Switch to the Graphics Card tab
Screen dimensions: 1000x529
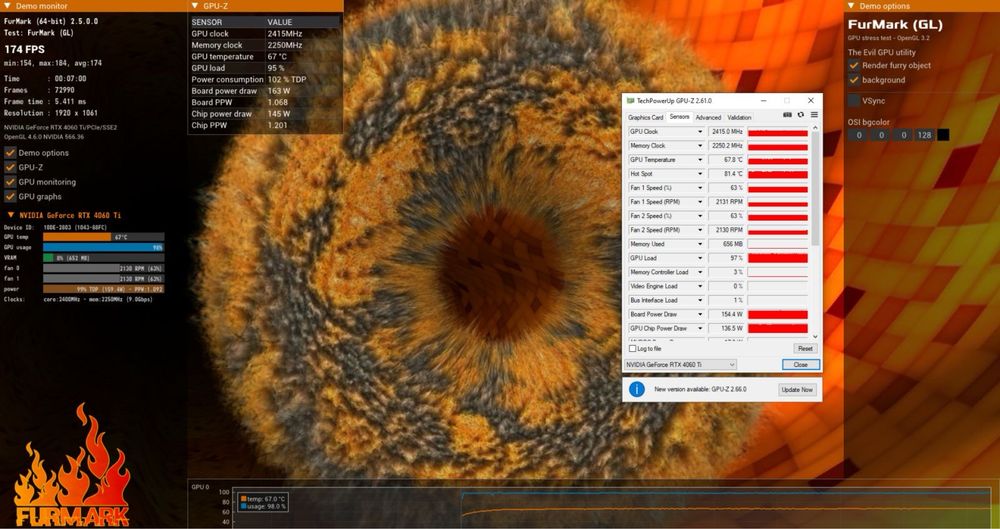point(645,117)
